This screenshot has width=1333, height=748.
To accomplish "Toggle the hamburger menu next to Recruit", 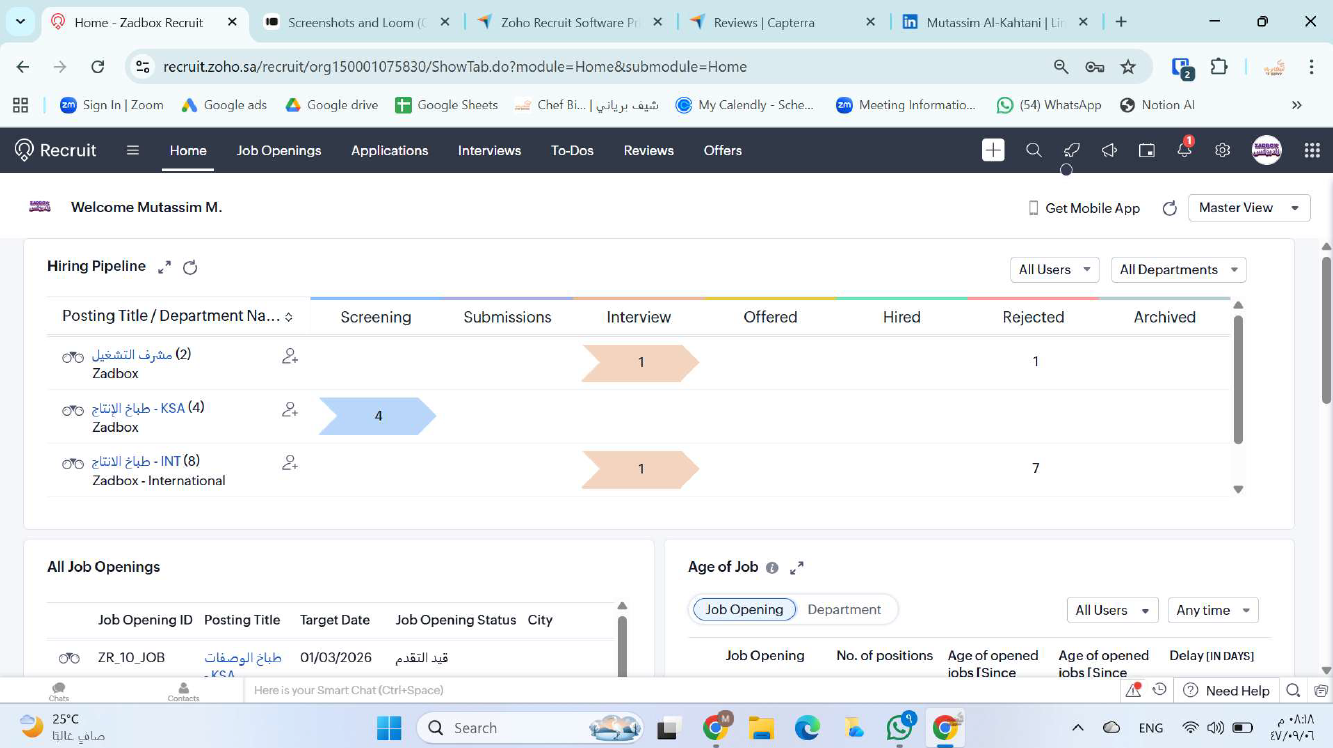I will pos(133,150).
